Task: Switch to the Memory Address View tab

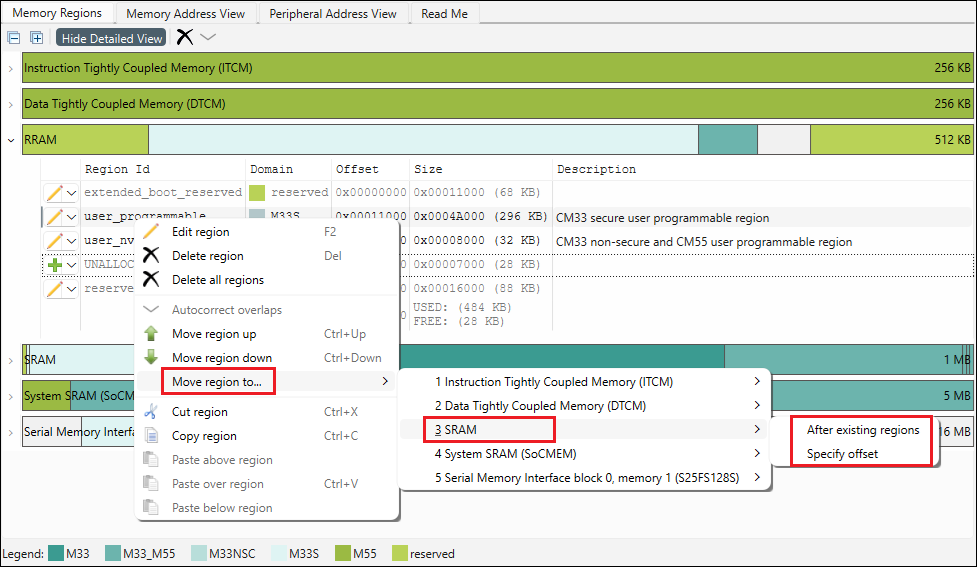Action: click(185, 13)
